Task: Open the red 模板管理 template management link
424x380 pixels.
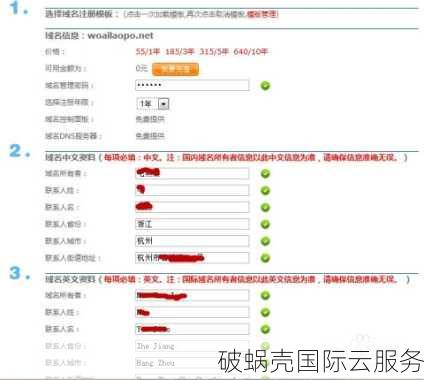Action: click(x=262, y=14)
